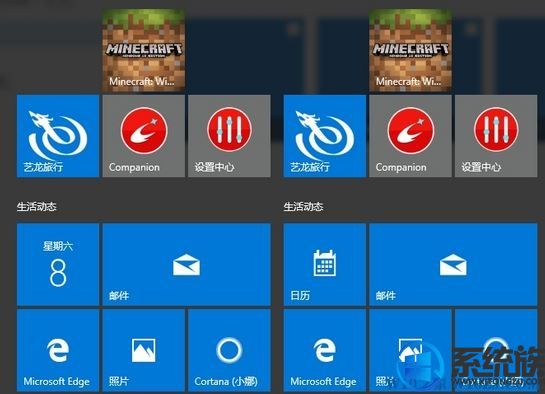Open Companion tile in the right menu
Image resolution: width=545 pixels, height=394 pixels.
(x=410, y=136)
